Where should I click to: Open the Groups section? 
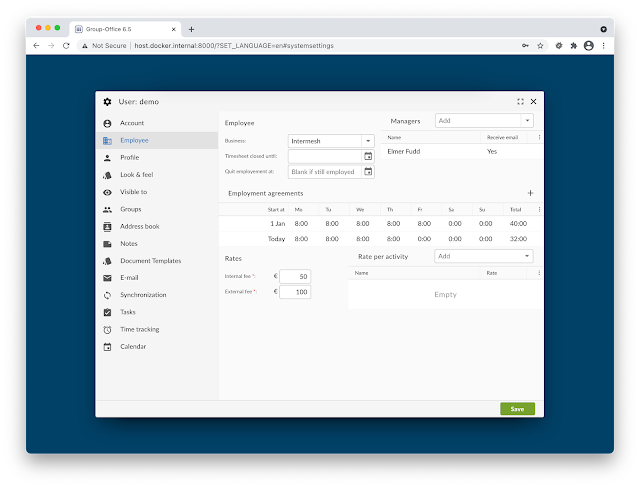[157, 209]
